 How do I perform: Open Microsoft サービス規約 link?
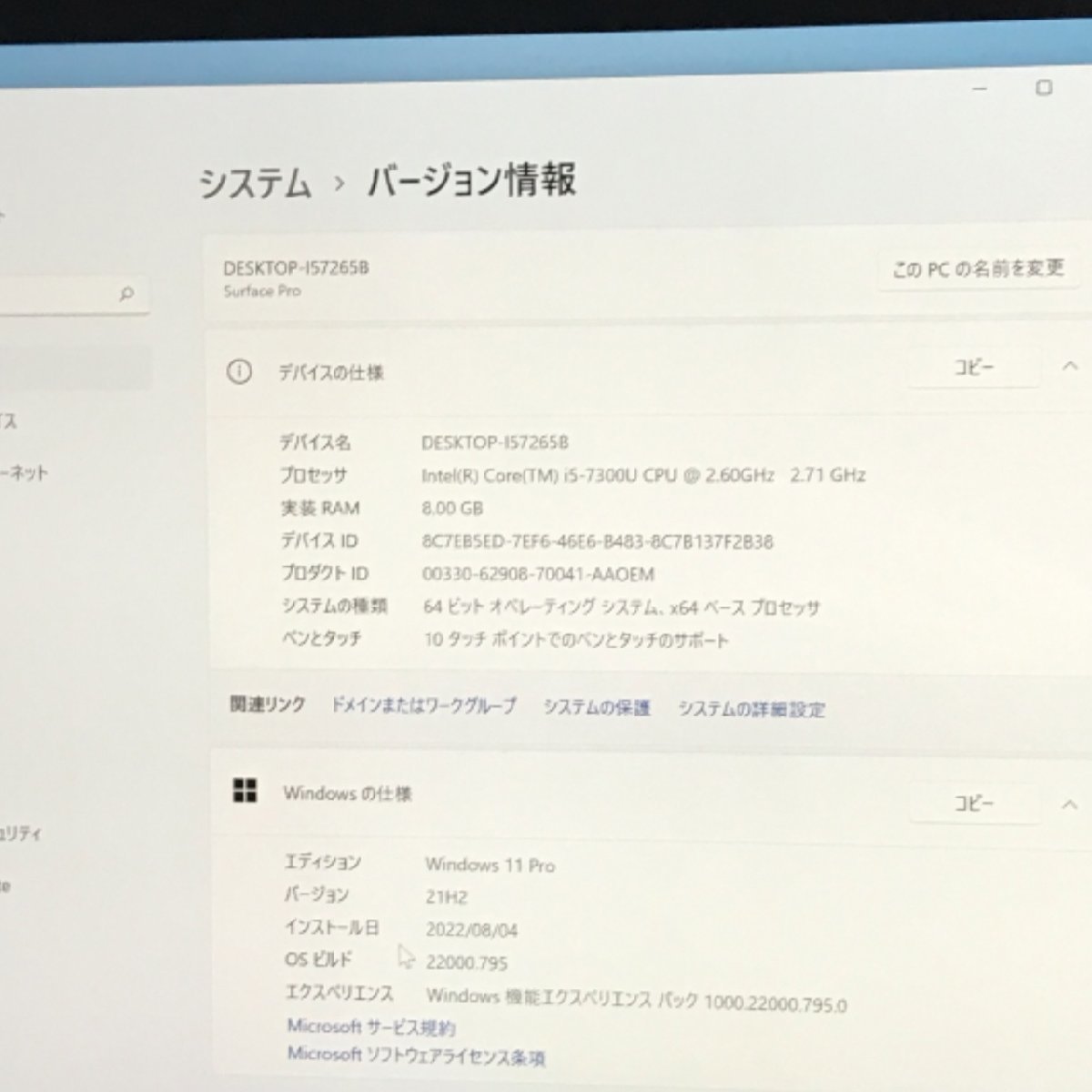[x=371, y=1026]
